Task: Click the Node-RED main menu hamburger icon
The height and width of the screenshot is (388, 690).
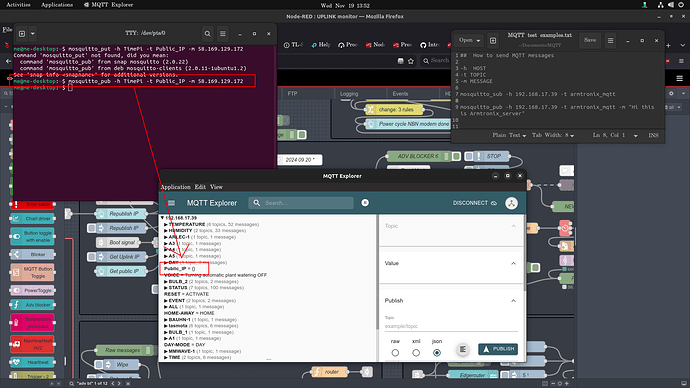Action: (679, 78)
